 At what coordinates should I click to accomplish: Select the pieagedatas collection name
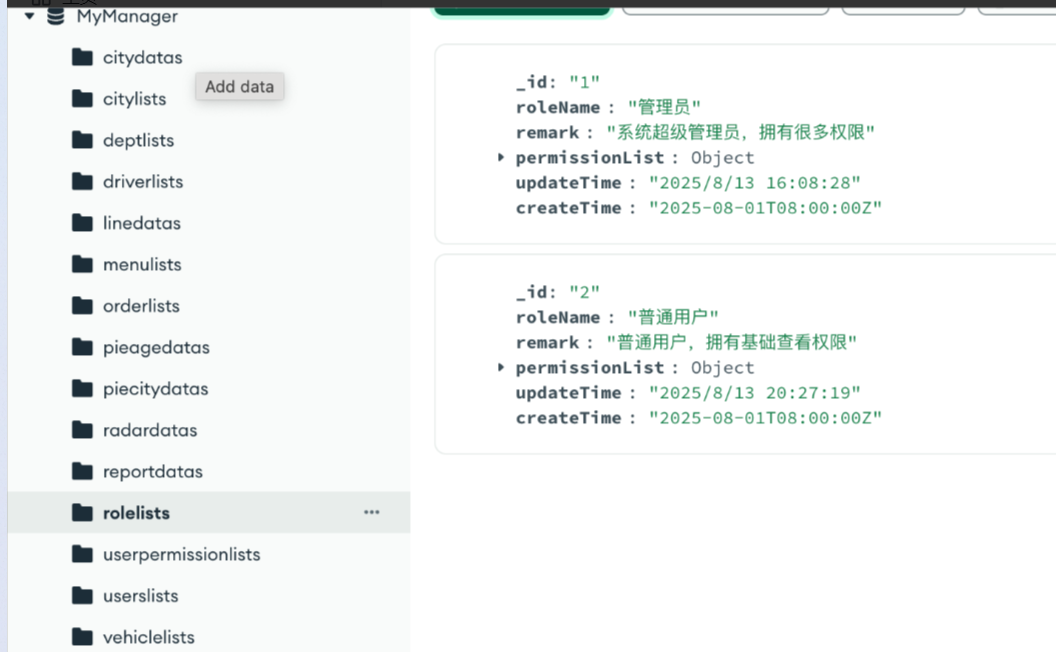click(156, 348)
